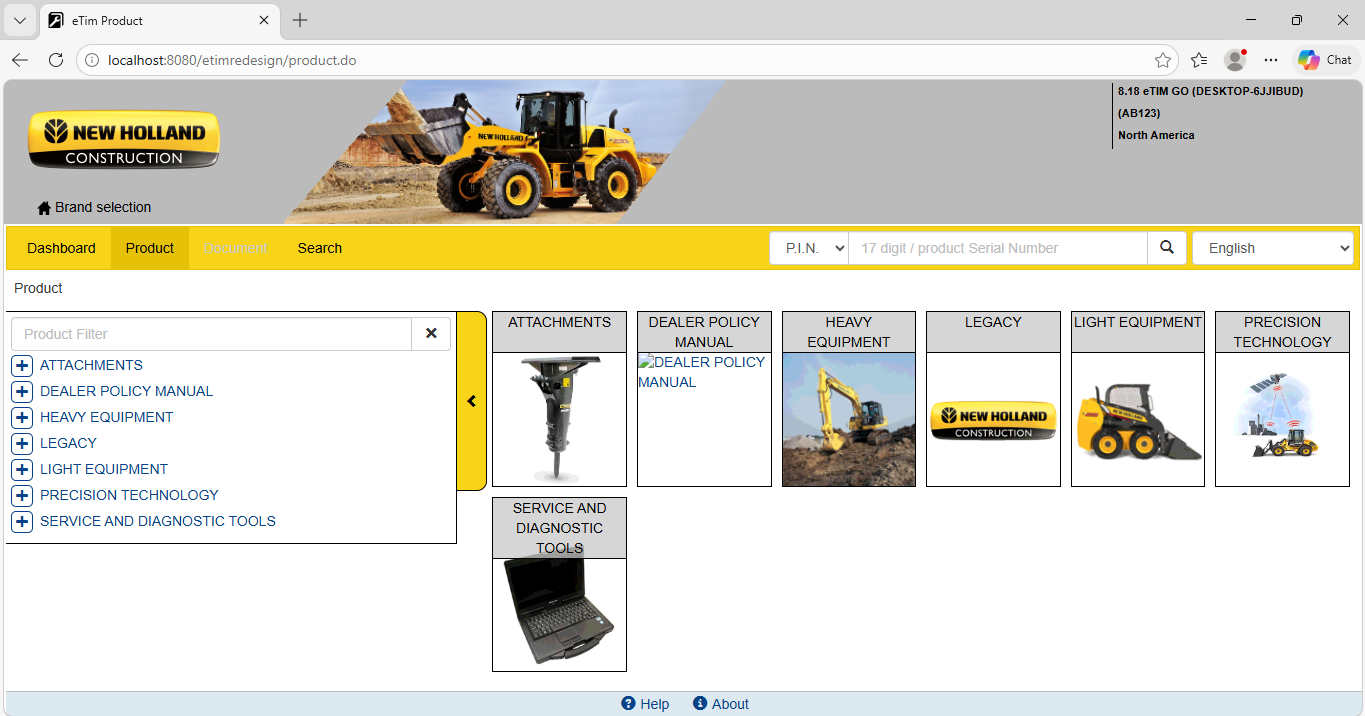Select PRECISION TECHNOLOGY text in the tree
Image resolution: width=1365 pixels, height=716 pixels.
coord(129,495)
